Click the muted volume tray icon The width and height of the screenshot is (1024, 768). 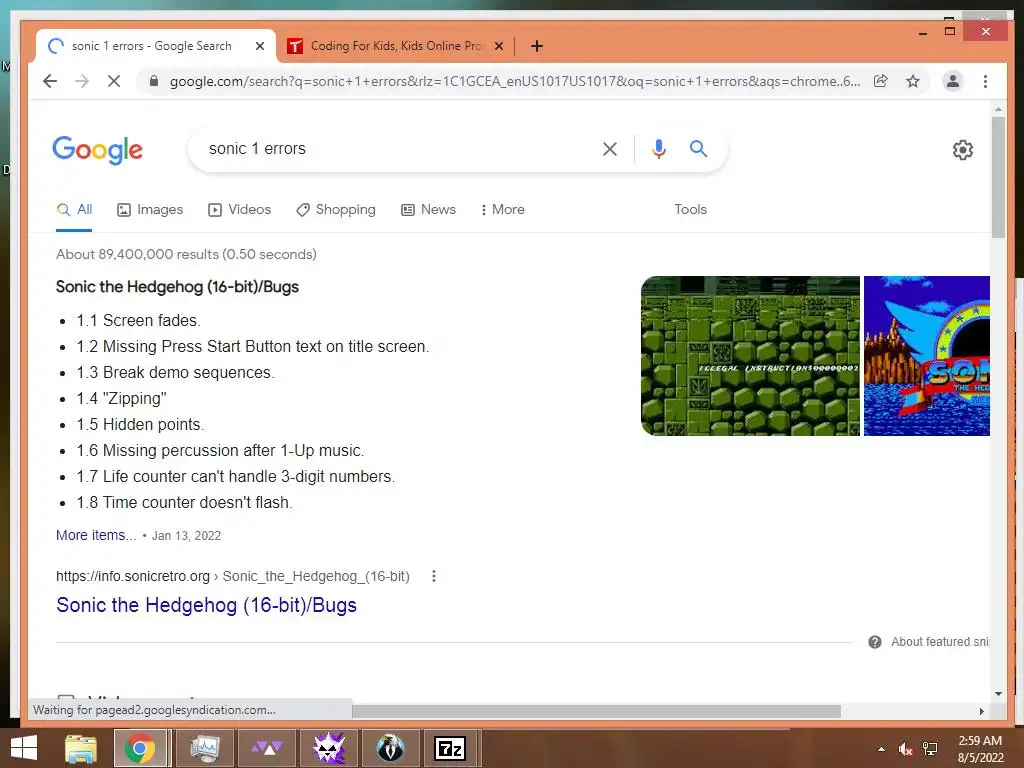(905, 749)
